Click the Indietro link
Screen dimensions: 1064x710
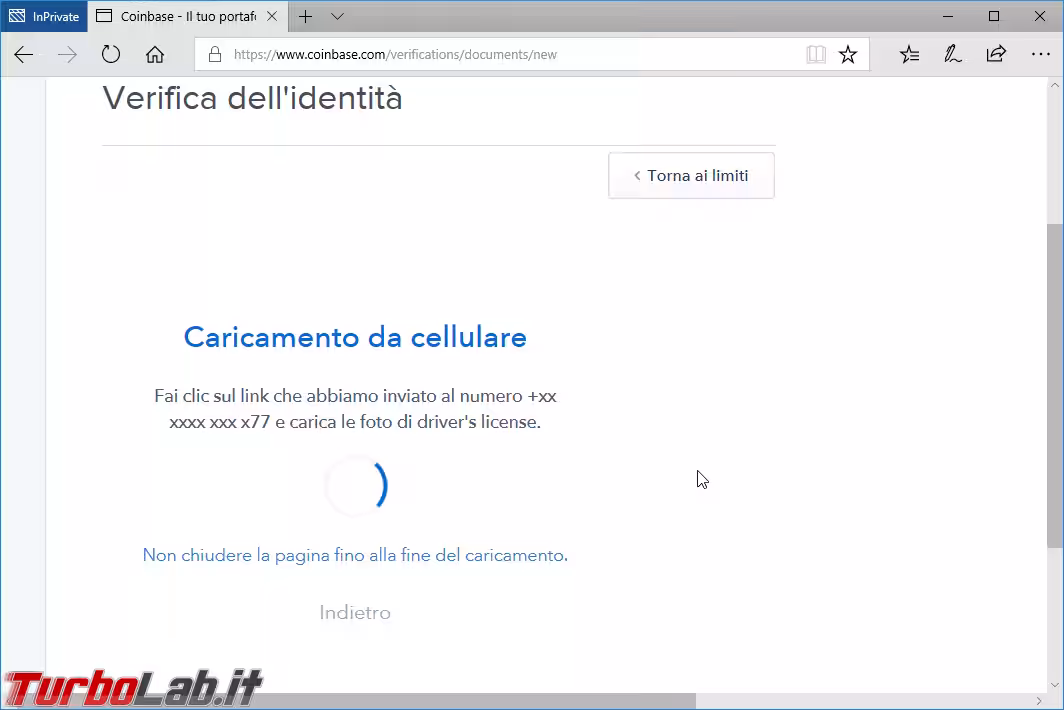pos(355,612)
